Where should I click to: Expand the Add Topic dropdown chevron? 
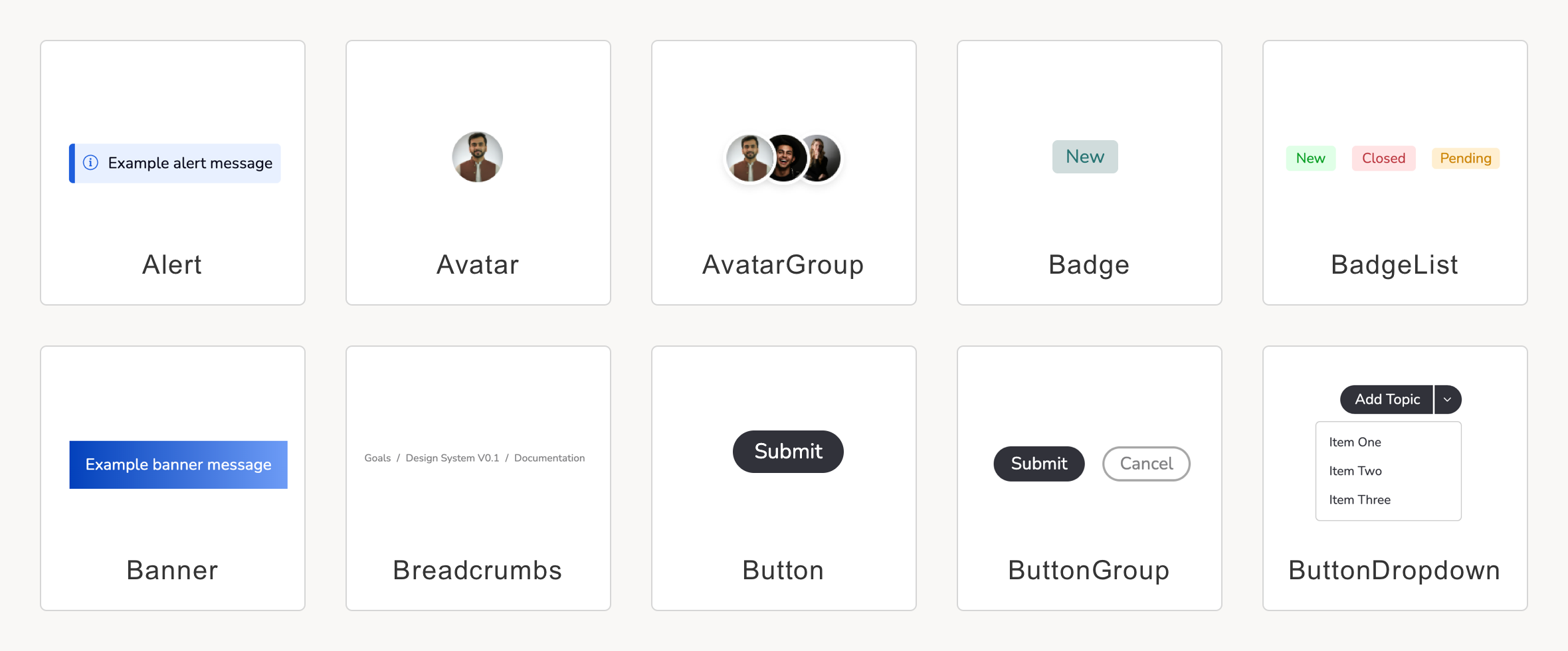coord(1447,400)
